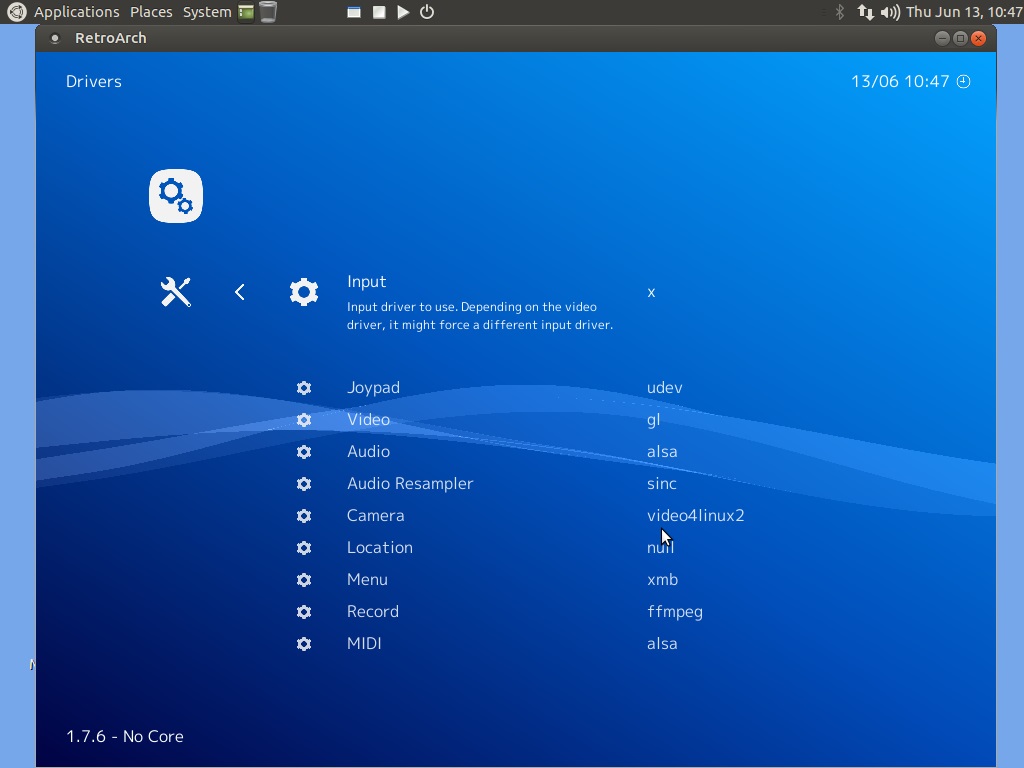Change the Record driver value ffmpeg
The width and height of the screenshot is (1024, 768).
[x=674, y=612]
